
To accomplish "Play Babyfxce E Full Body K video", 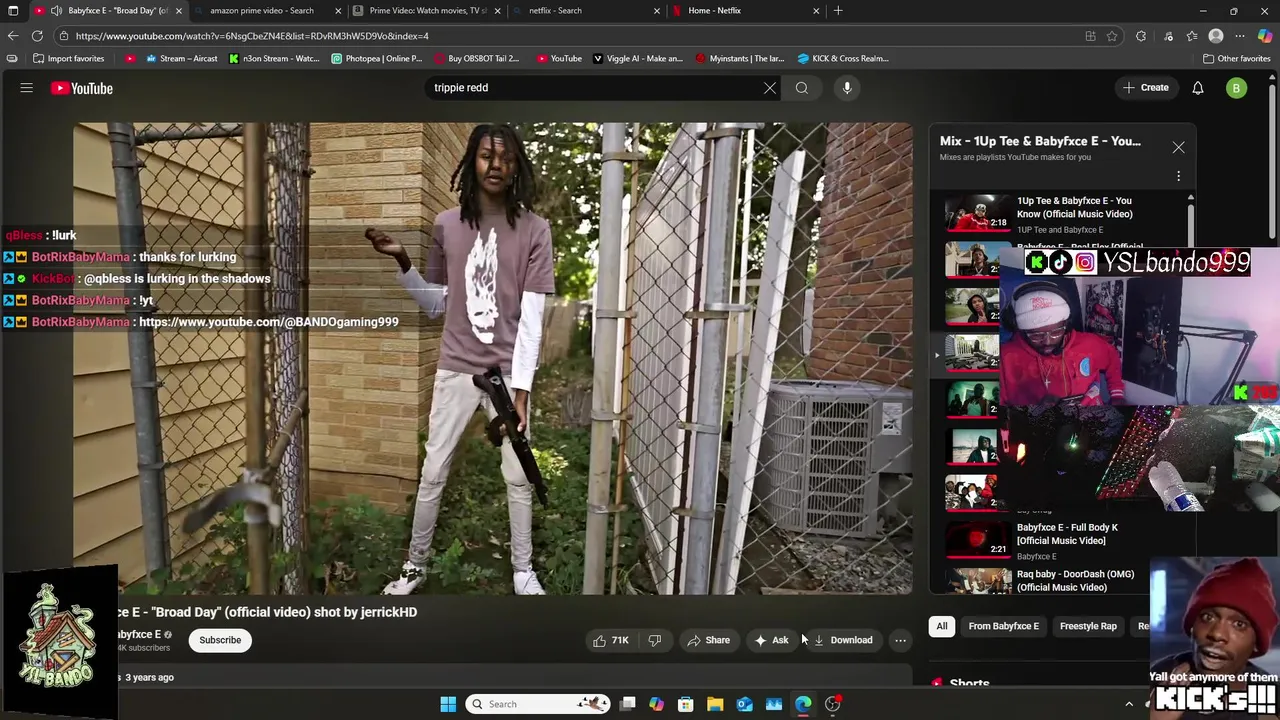I will pyautogui.click(x=1067, y=534).
